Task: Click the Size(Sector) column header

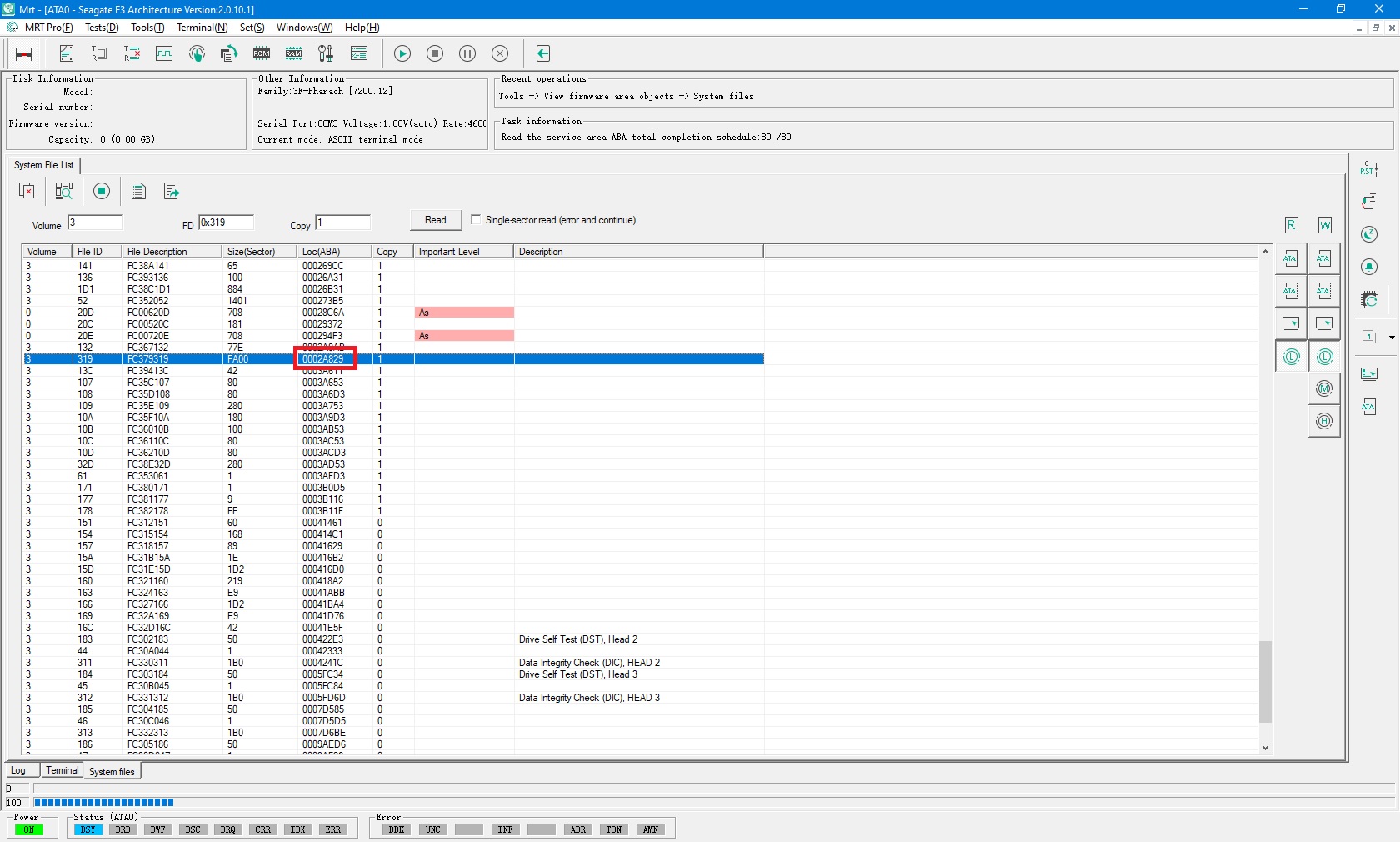Action: pyautogui.click(x=259, y=252)
